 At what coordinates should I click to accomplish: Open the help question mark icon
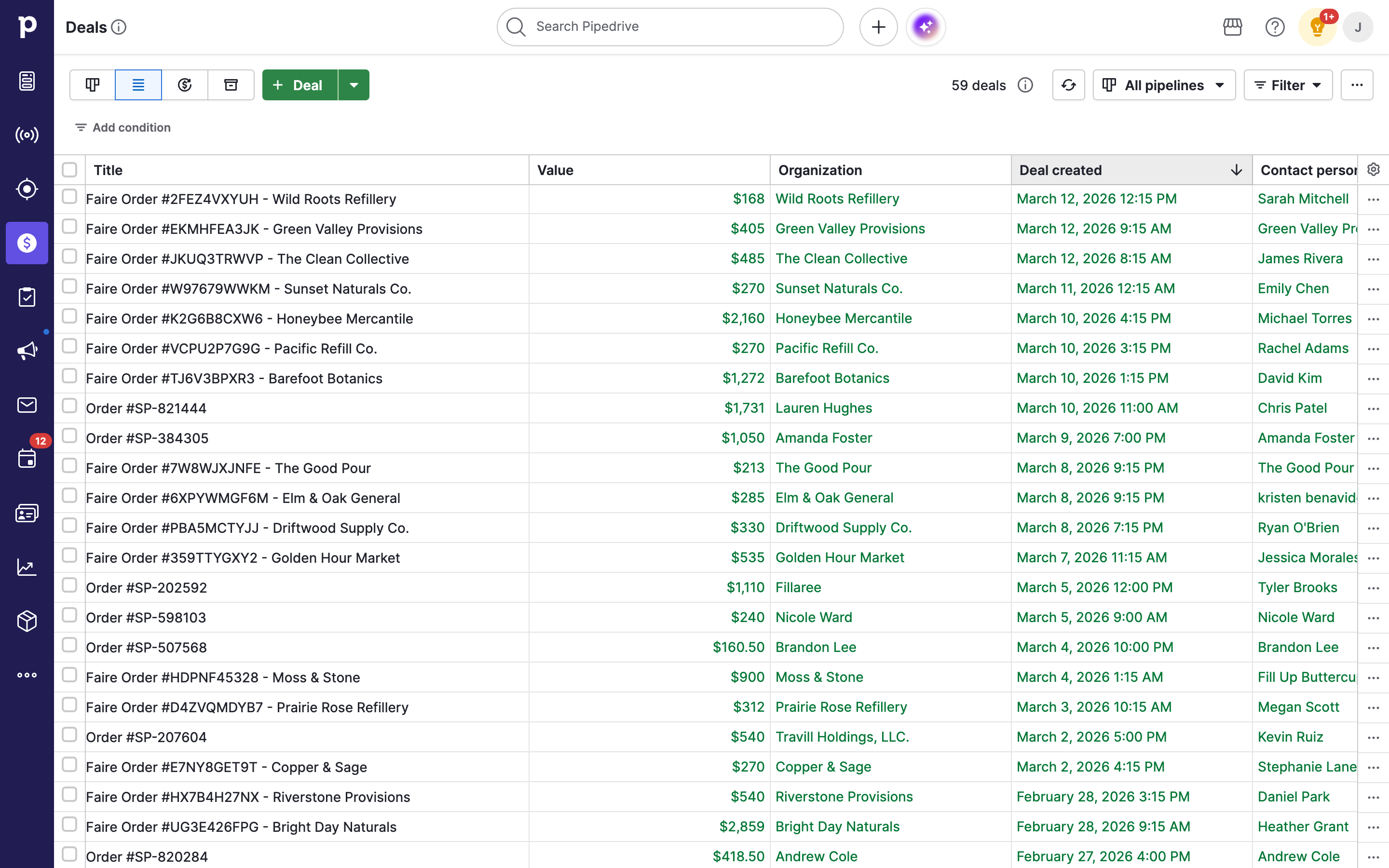(x=1275, y=27)
